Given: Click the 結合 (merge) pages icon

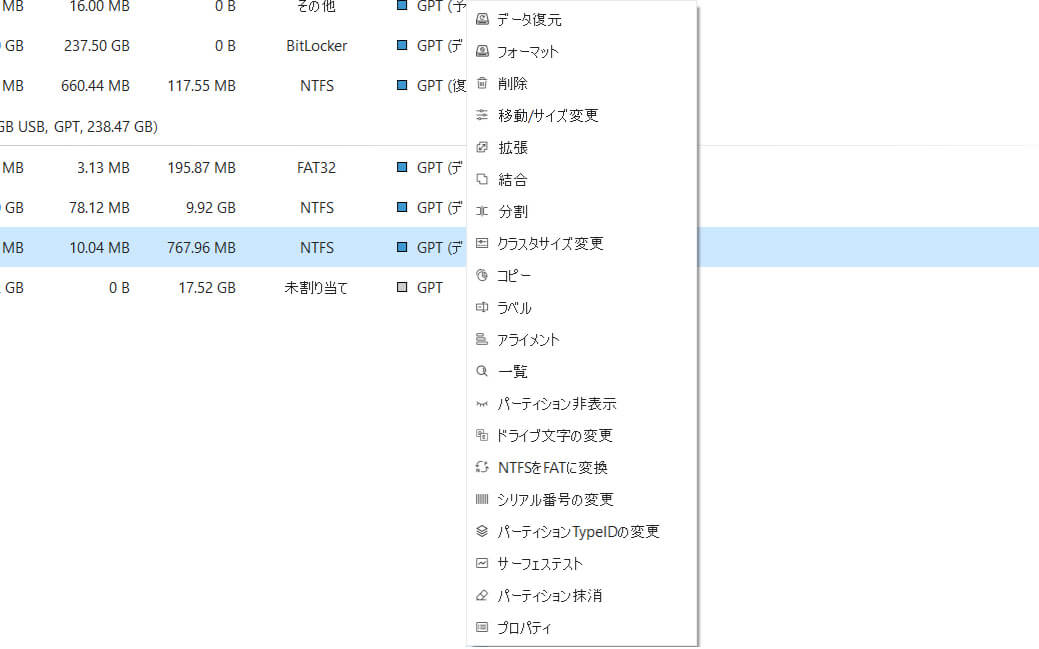Looking at the screenshot, I should pos(482,179).
